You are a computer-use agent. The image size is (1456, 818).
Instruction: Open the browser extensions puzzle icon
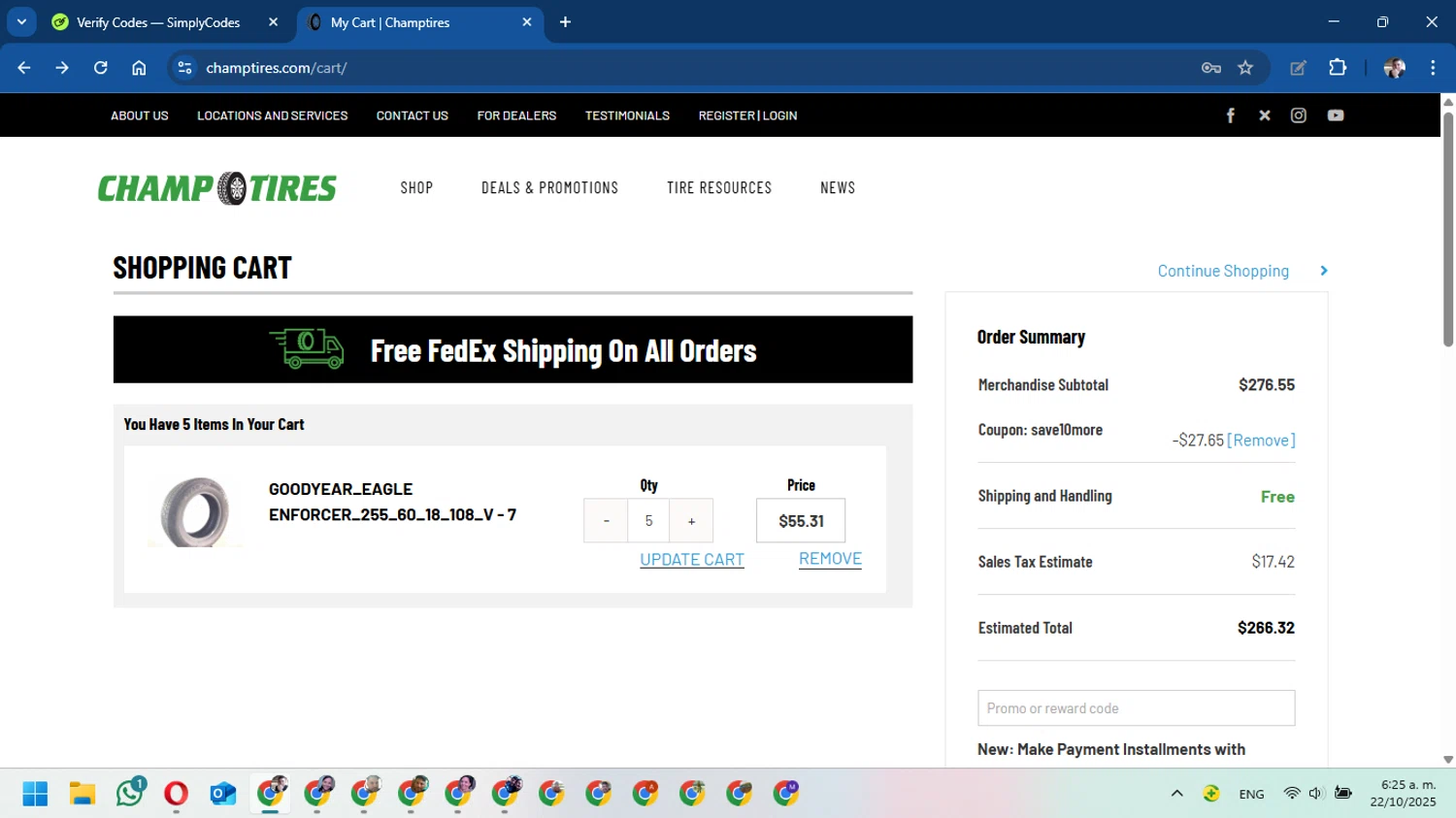[x=1338, y=68]
